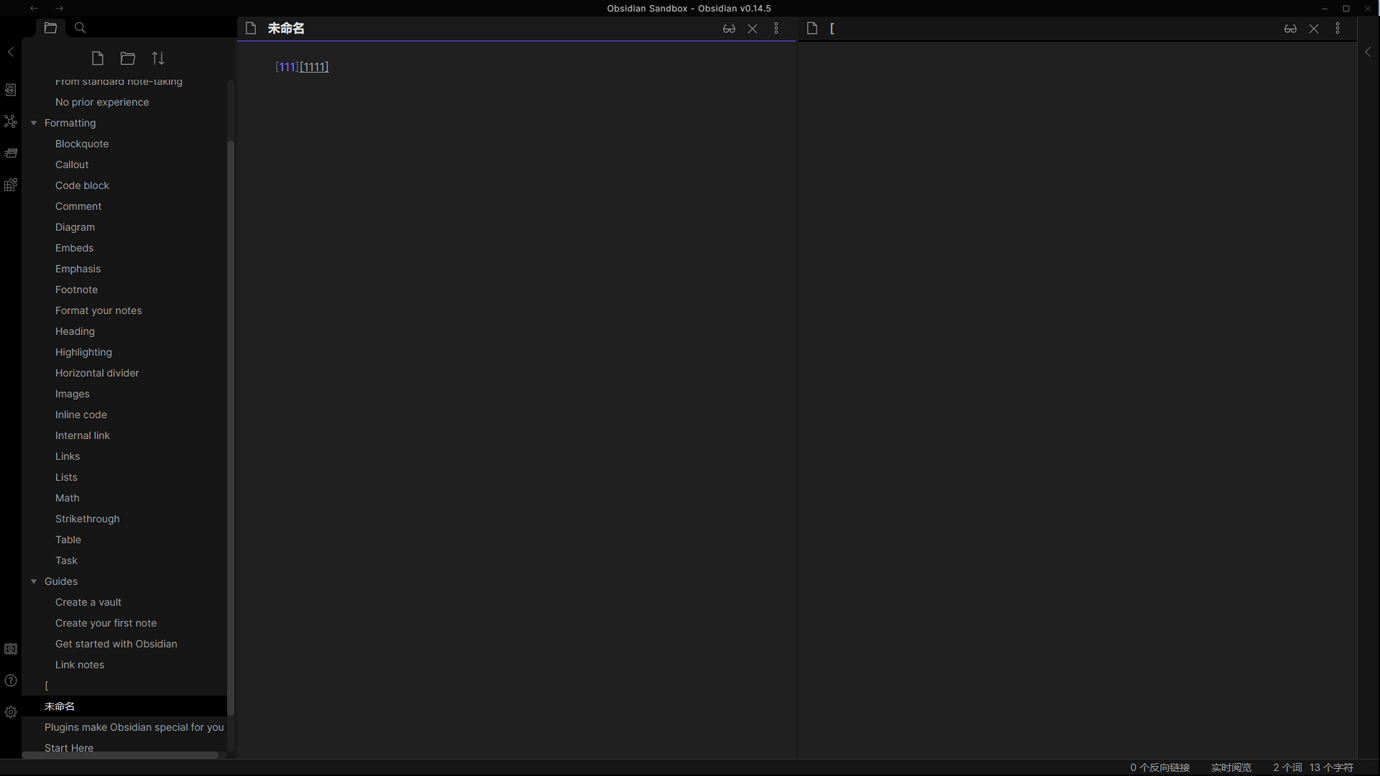Toggle preview mode glasses in "[" pane
Screen dimensions: 1380x776
click(x=1290, y=29)
